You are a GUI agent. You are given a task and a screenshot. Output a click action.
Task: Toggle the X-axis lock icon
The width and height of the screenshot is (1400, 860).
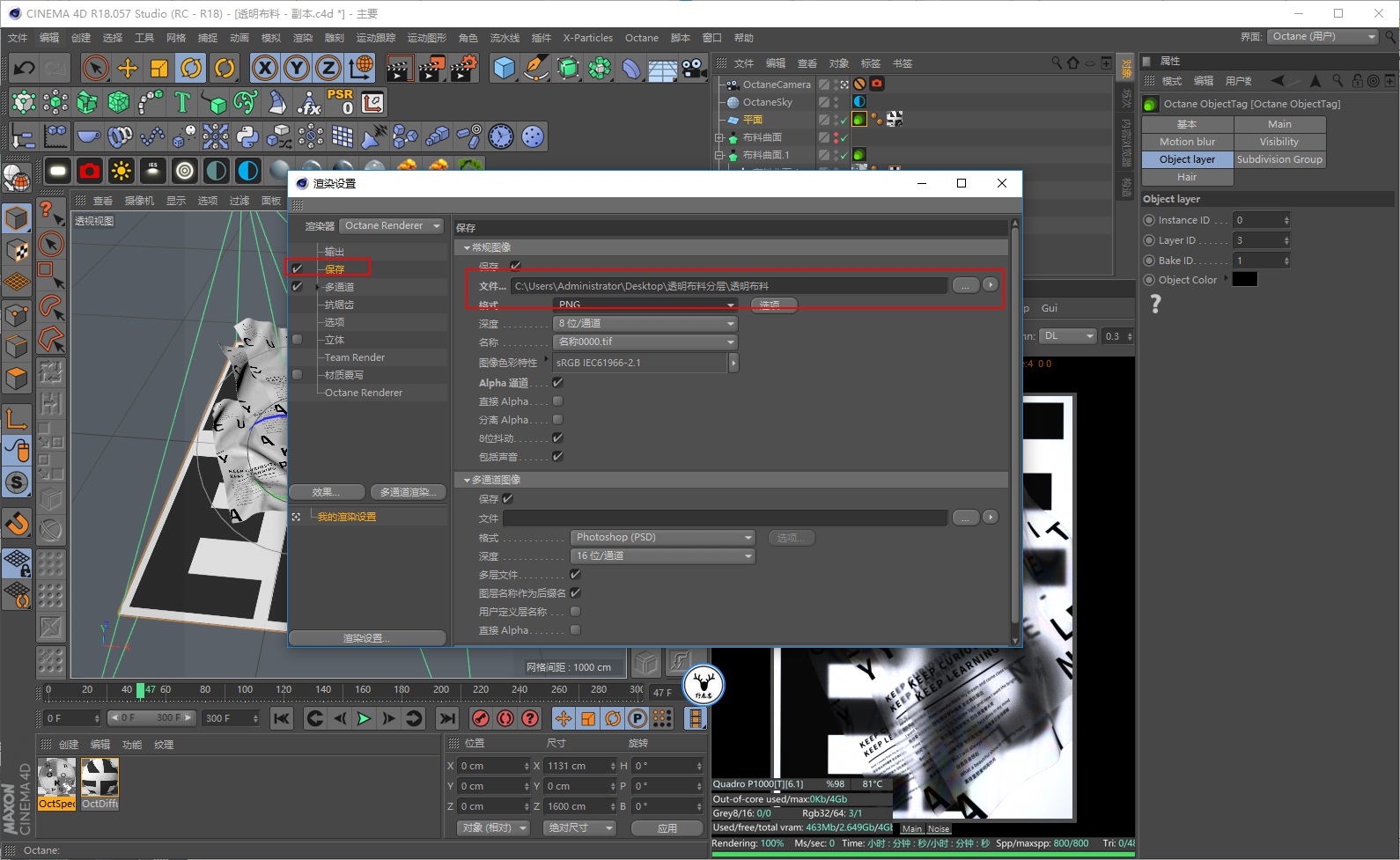[264, 68]
